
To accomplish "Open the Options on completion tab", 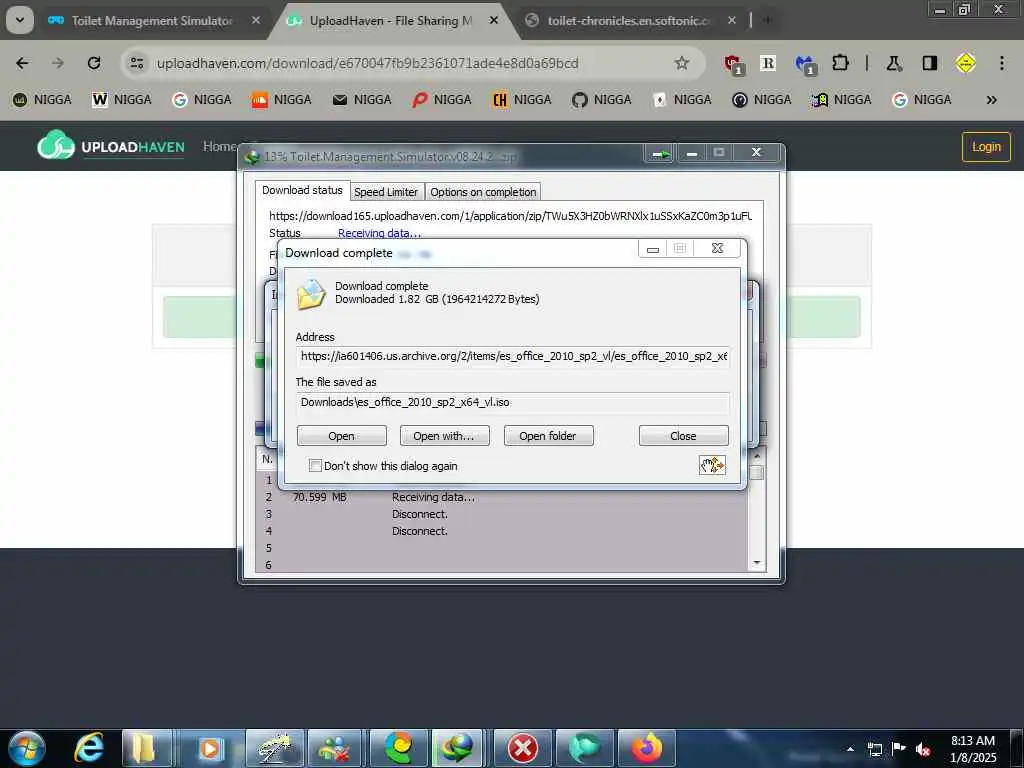I will tap(483, 192).
